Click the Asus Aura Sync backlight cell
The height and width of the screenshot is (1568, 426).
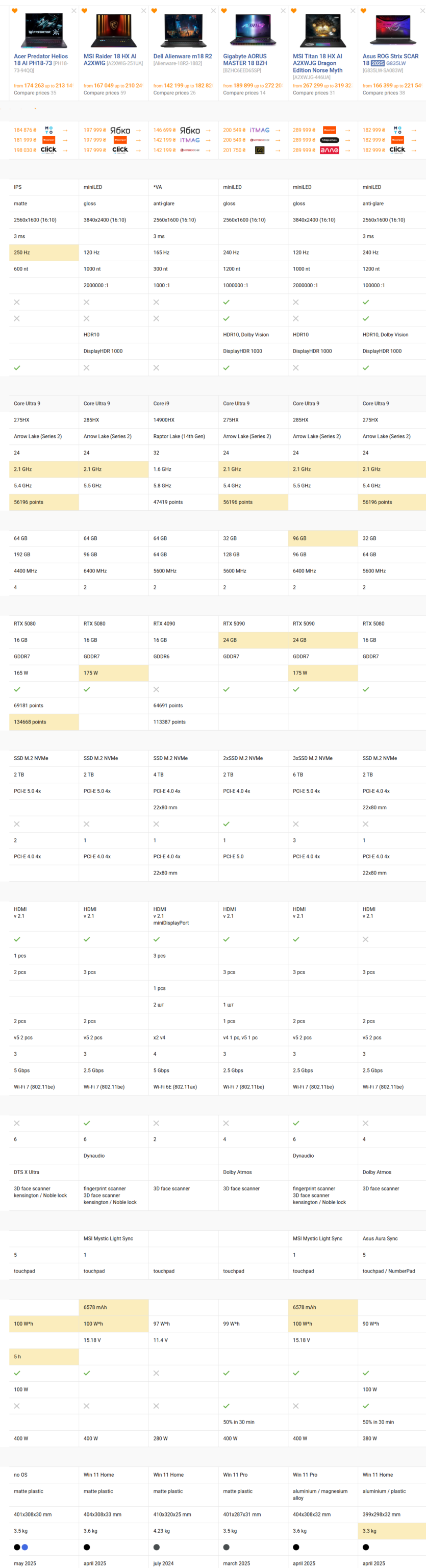(x=392, y=1238)
